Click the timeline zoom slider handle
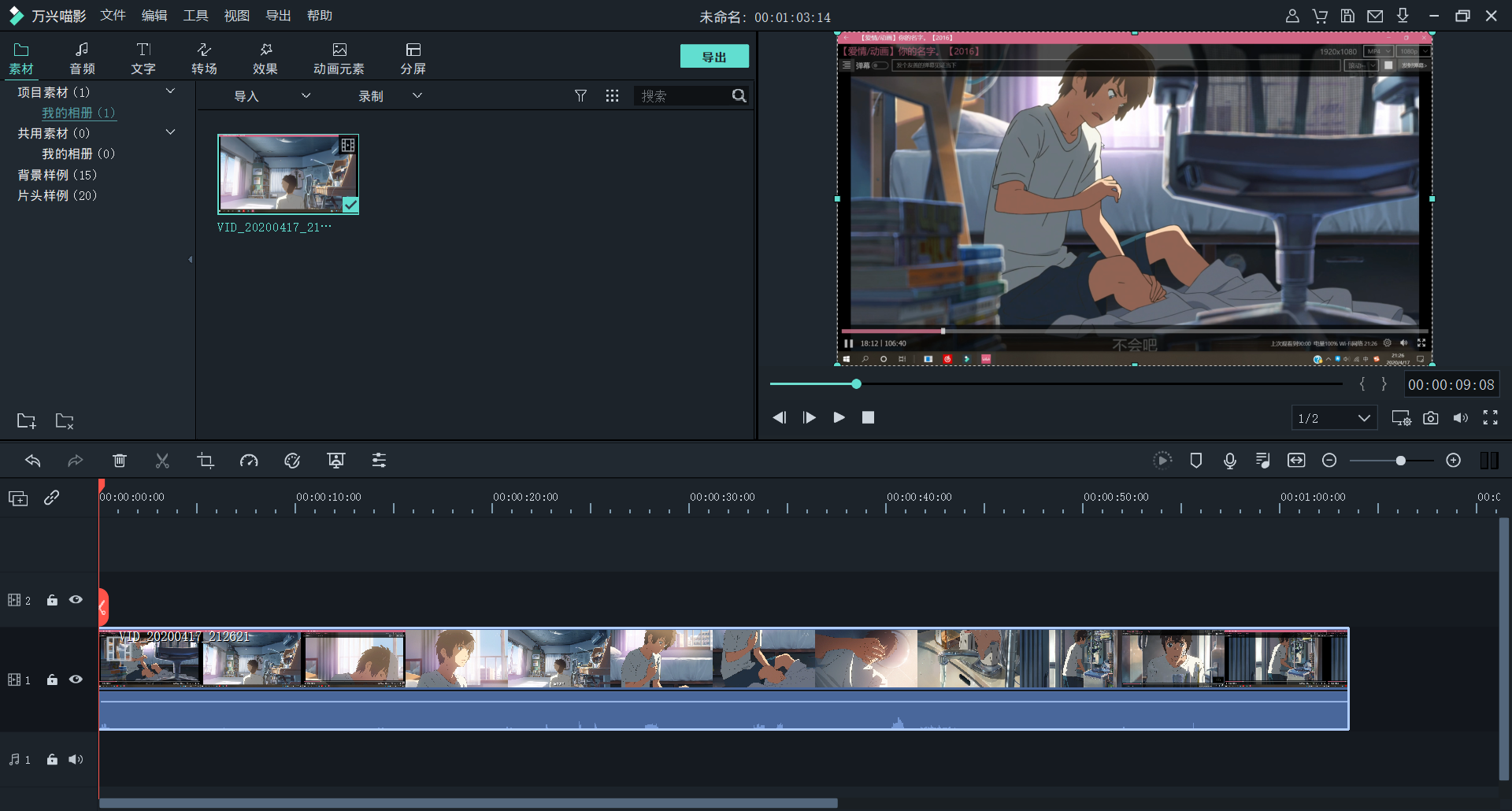The image size is (1512, 811). coord(1400,461)
